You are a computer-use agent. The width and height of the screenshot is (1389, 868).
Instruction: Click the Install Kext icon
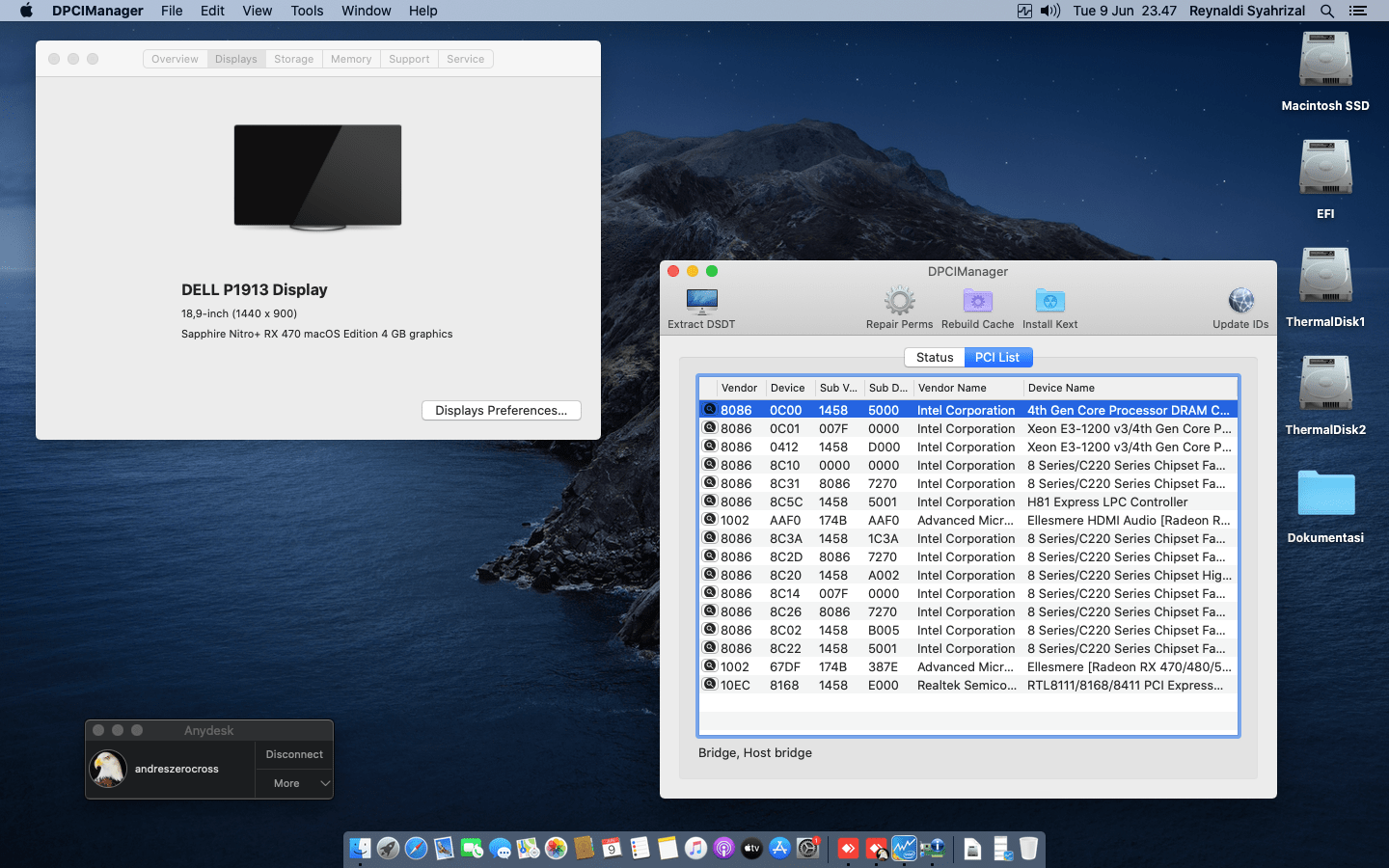1049,302
